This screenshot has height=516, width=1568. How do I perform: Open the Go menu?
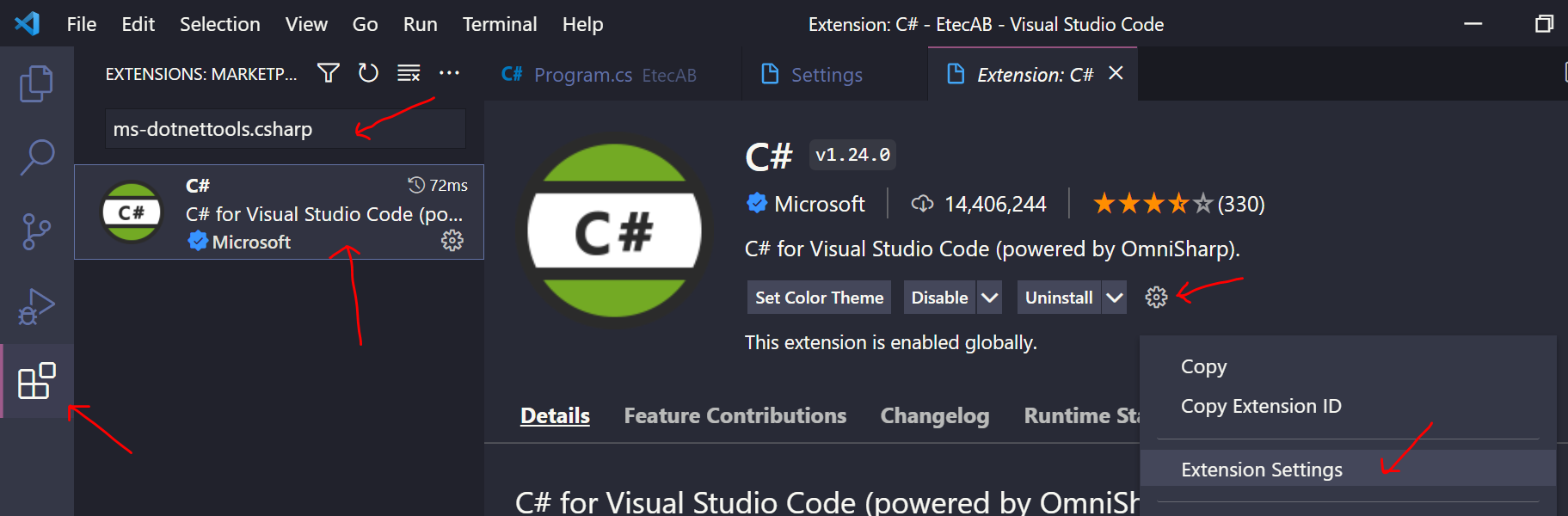click(x=366, y=24)
